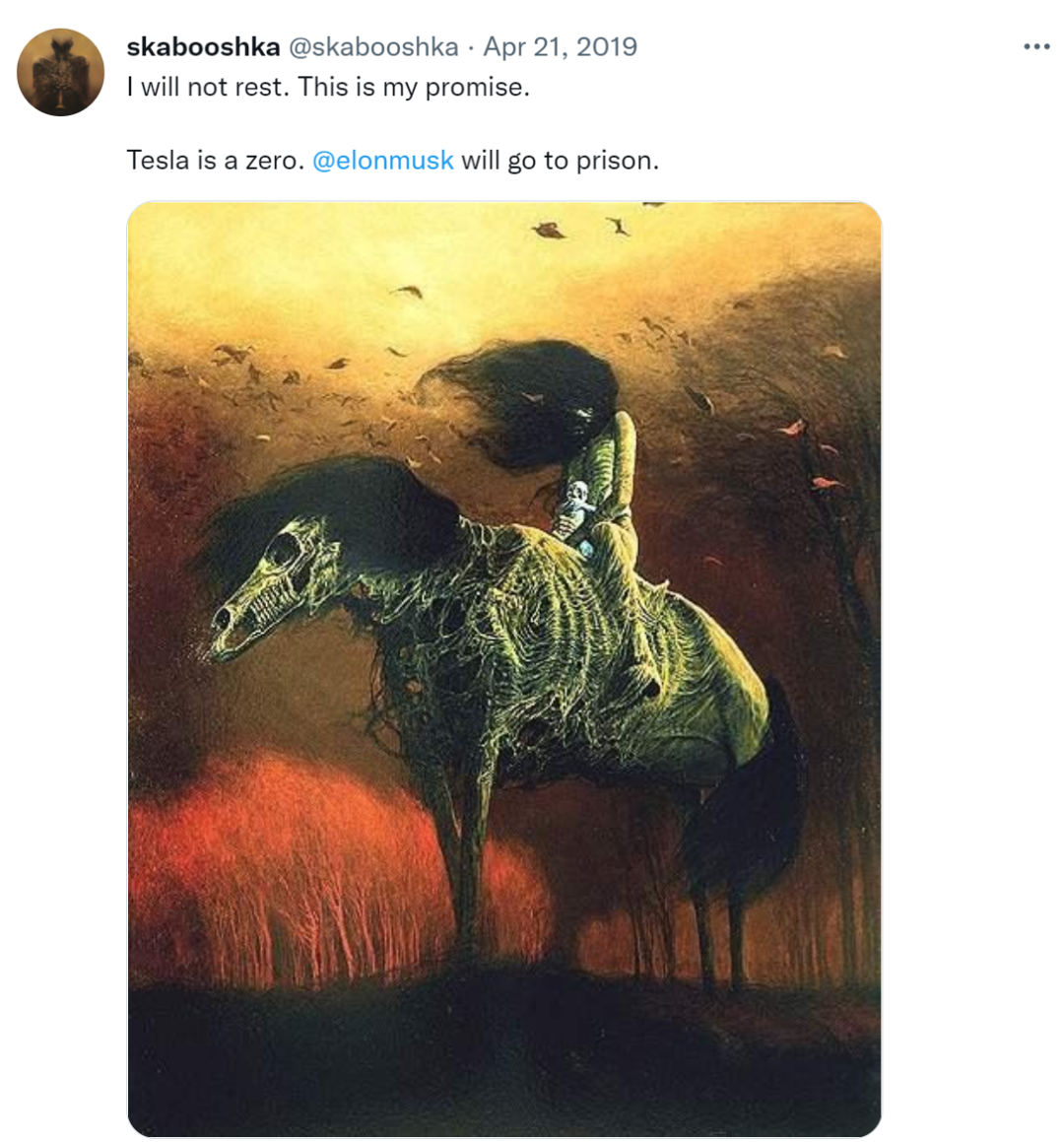This screenshot has width=1064, height=1142.
Task: Open the bold skabooshka display name
Action: pos(203,46)
